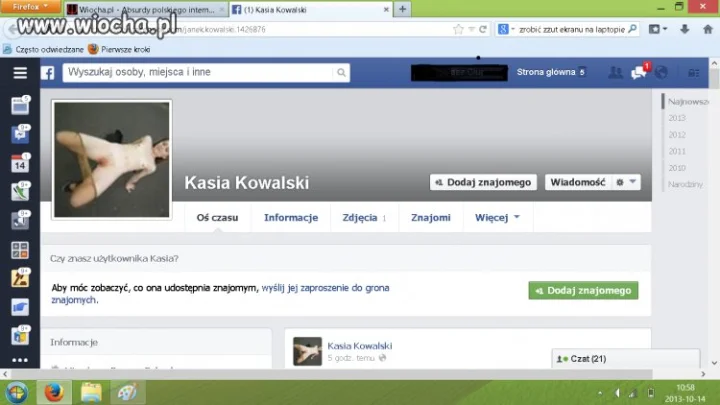The height and width of the screenshot is (405, 720).
Task: Switch to the Informacje tab
Action: click(x=291, y=217)
